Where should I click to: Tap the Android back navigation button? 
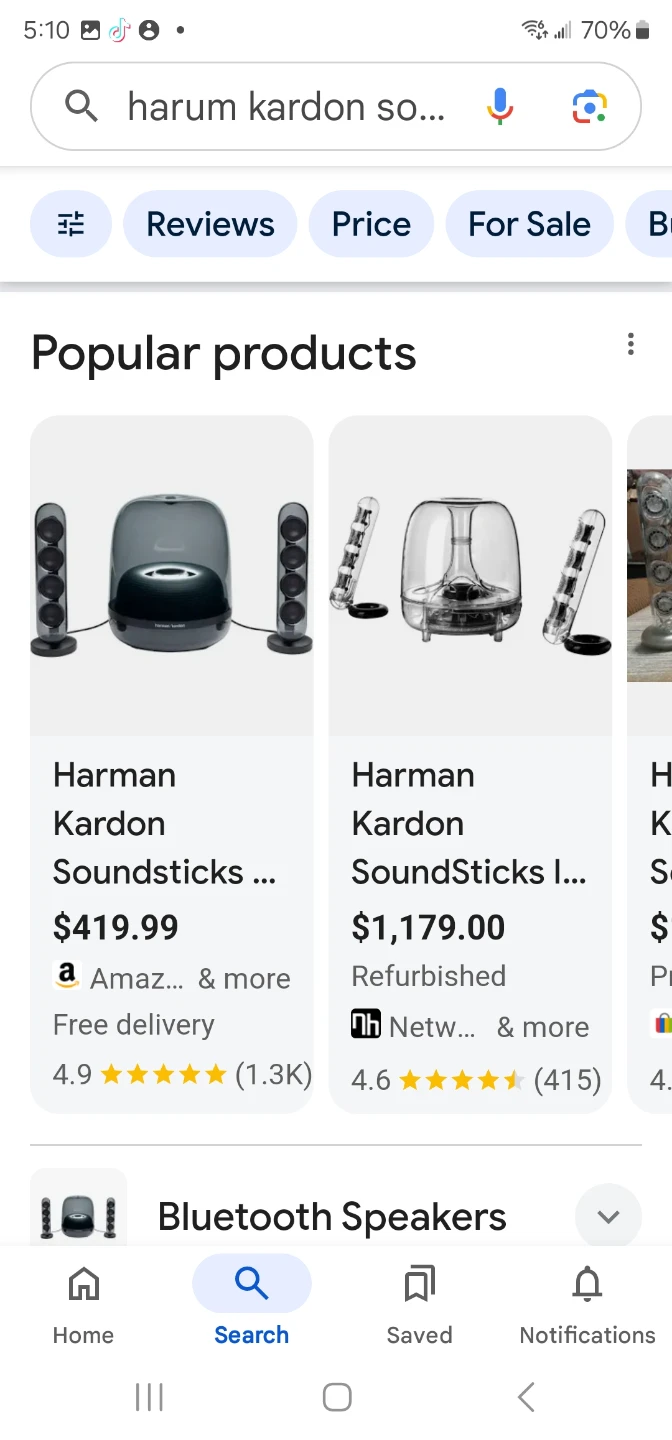click(525, 1397)
